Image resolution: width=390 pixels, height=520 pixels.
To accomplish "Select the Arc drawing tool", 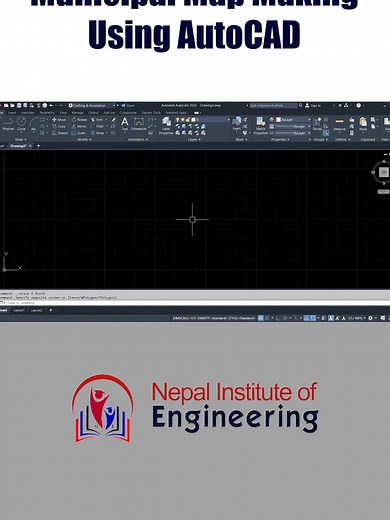I will pyautogui.click(x=33, y=124).
